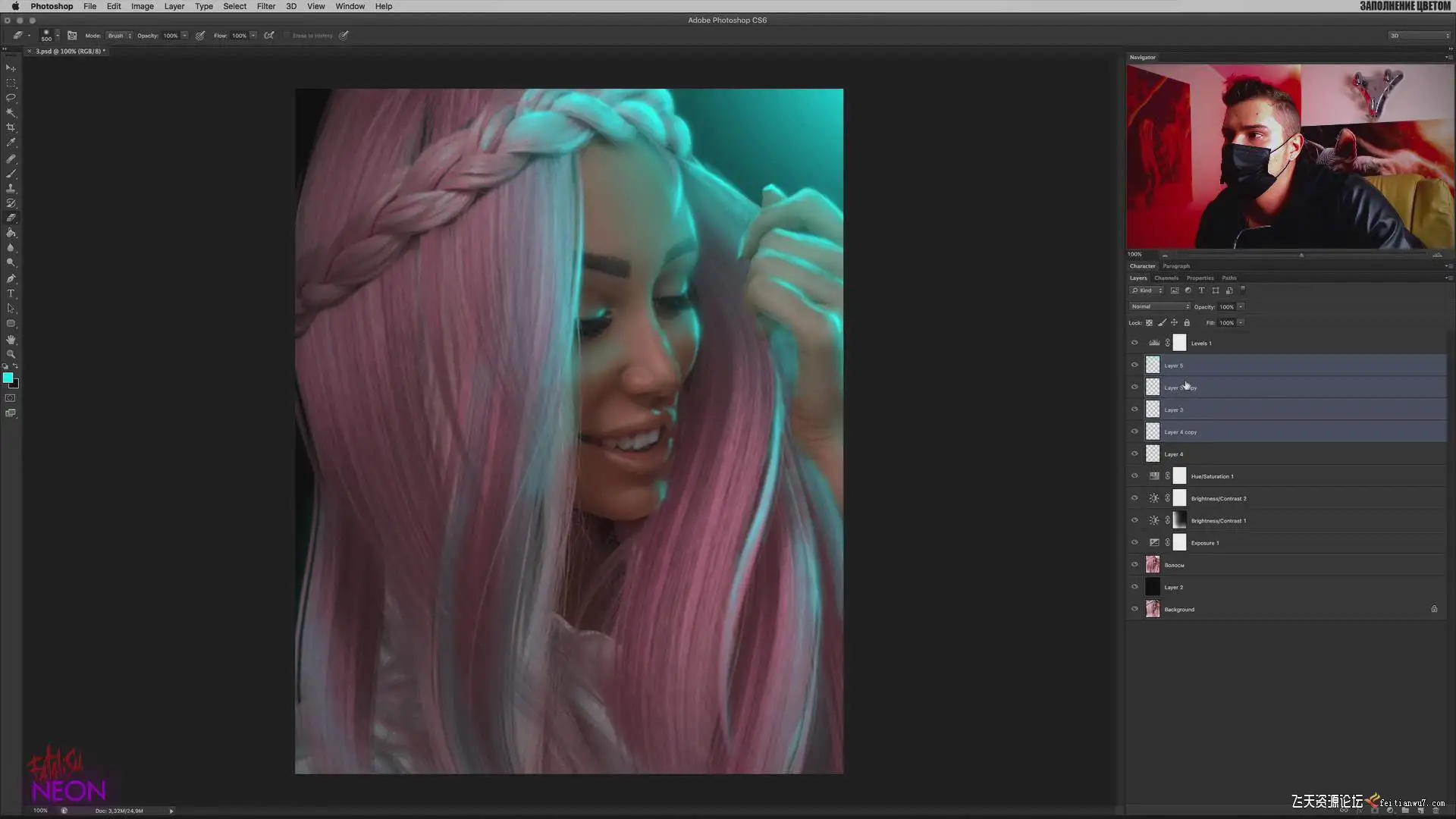Select the Crop tool

[11, 127]
